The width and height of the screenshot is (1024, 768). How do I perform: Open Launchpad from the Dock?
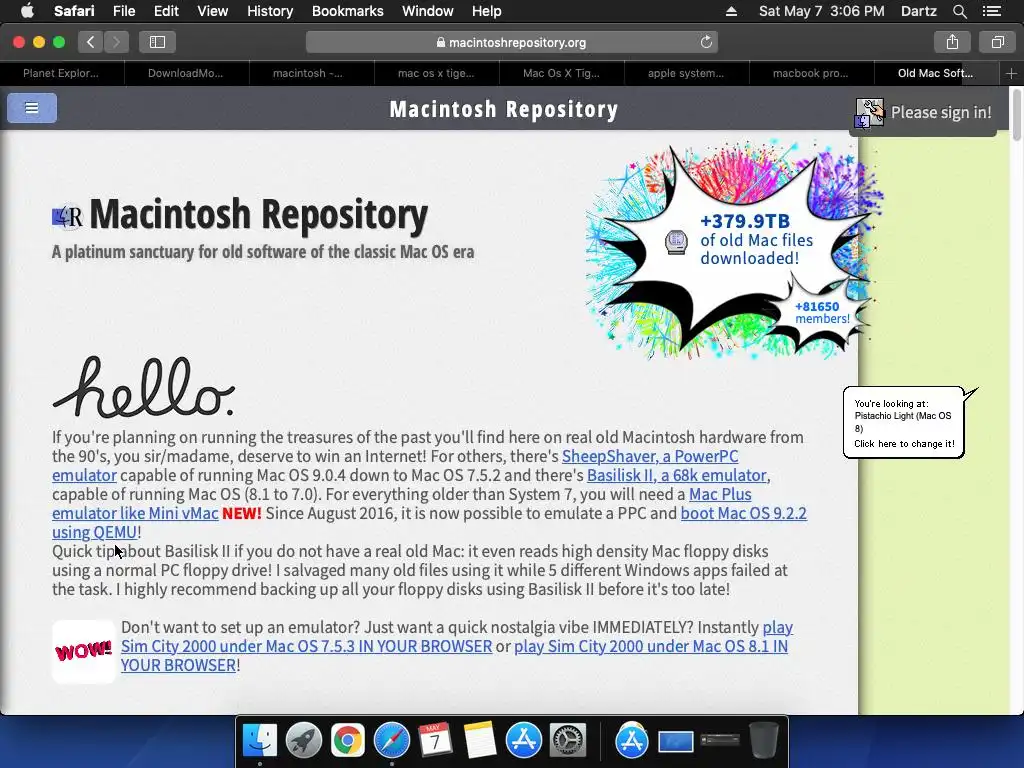[304, 741]
